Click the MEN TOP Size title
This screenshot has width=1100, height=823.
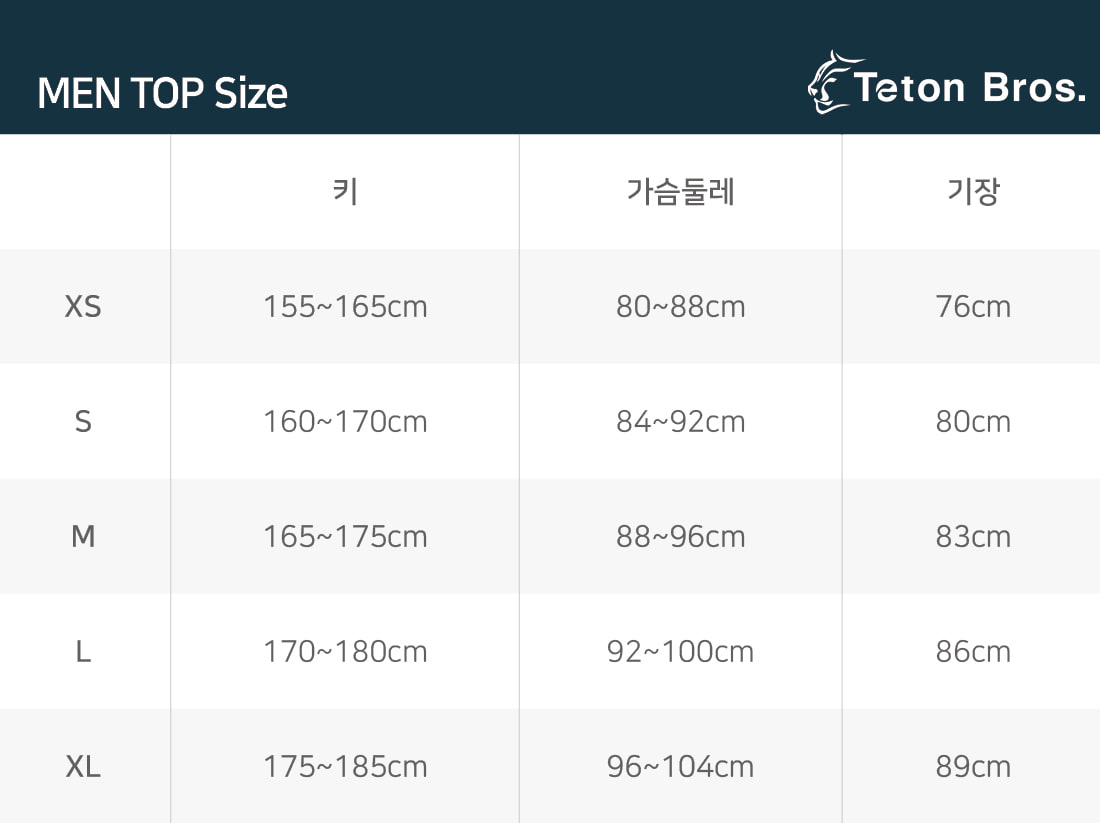click(162, 93)
